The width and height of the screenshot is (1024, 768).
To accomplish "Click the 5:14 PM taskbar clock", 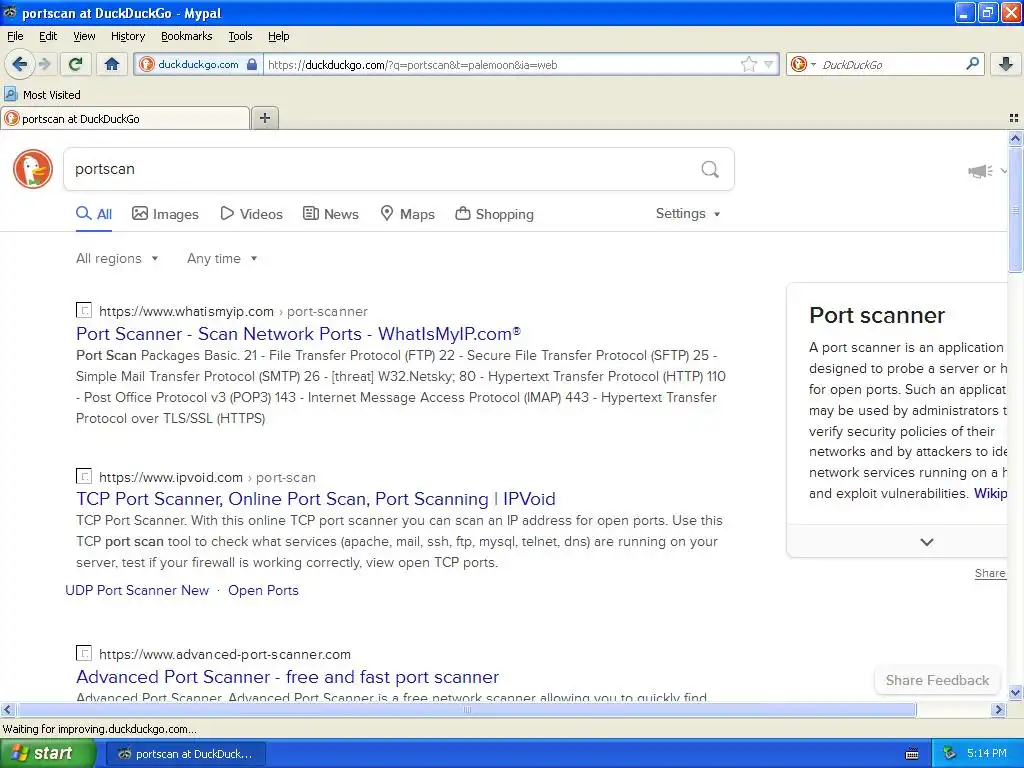I will (x=987, y=754).
